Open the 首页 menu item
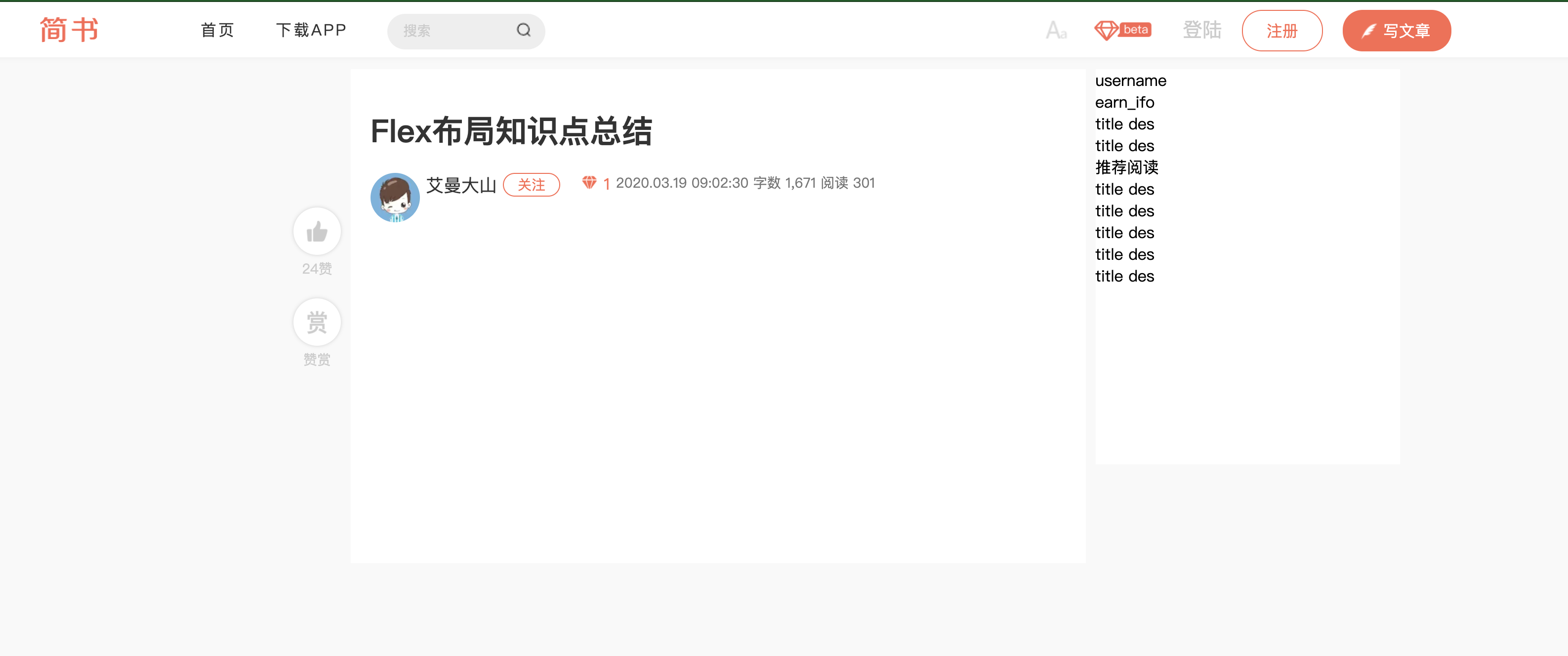This screenshot has width=1568, height=656. coord(217,30)
